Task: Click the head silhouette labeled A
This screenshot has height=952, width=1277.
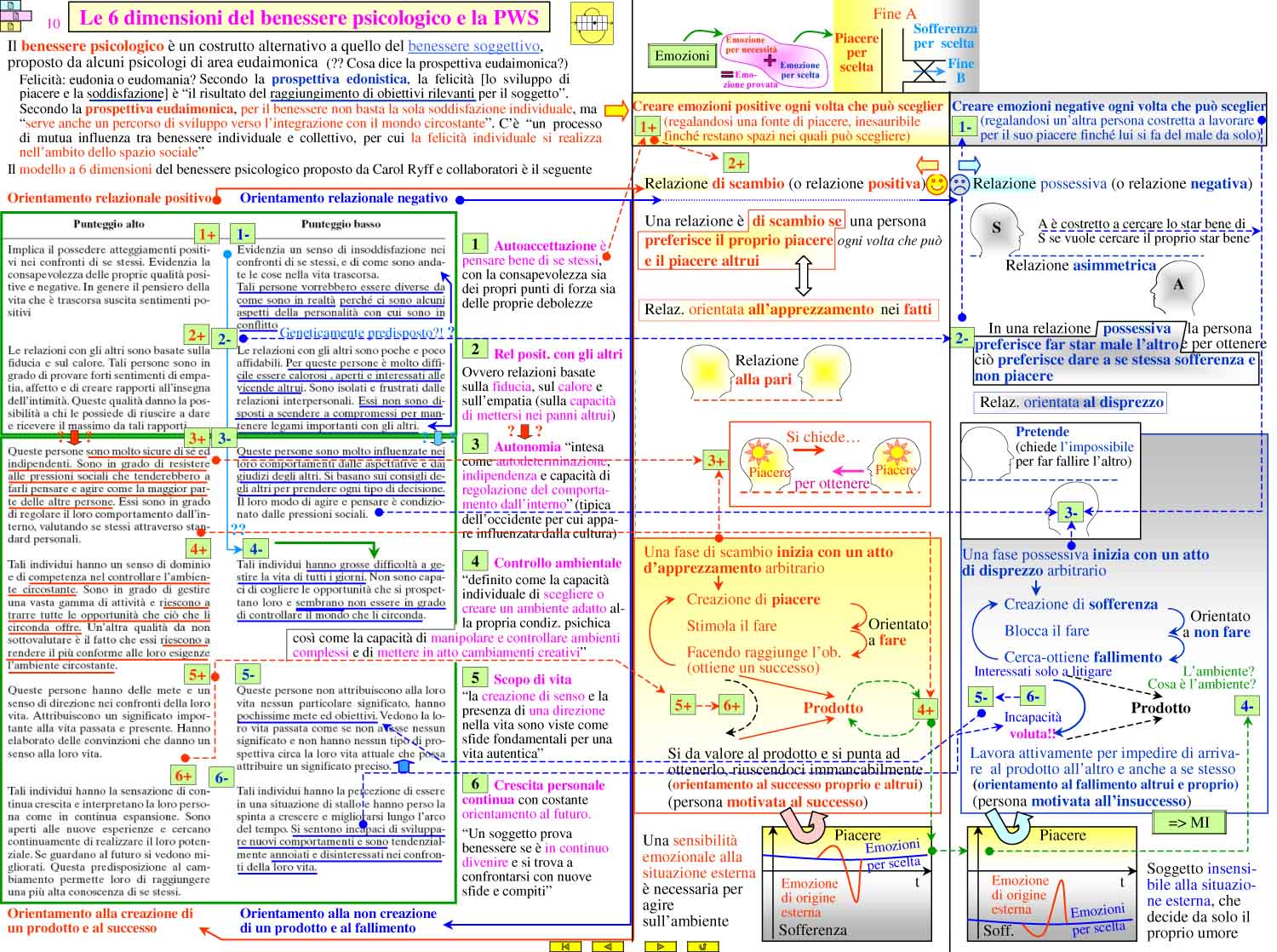Action: tap(1178, 287)
